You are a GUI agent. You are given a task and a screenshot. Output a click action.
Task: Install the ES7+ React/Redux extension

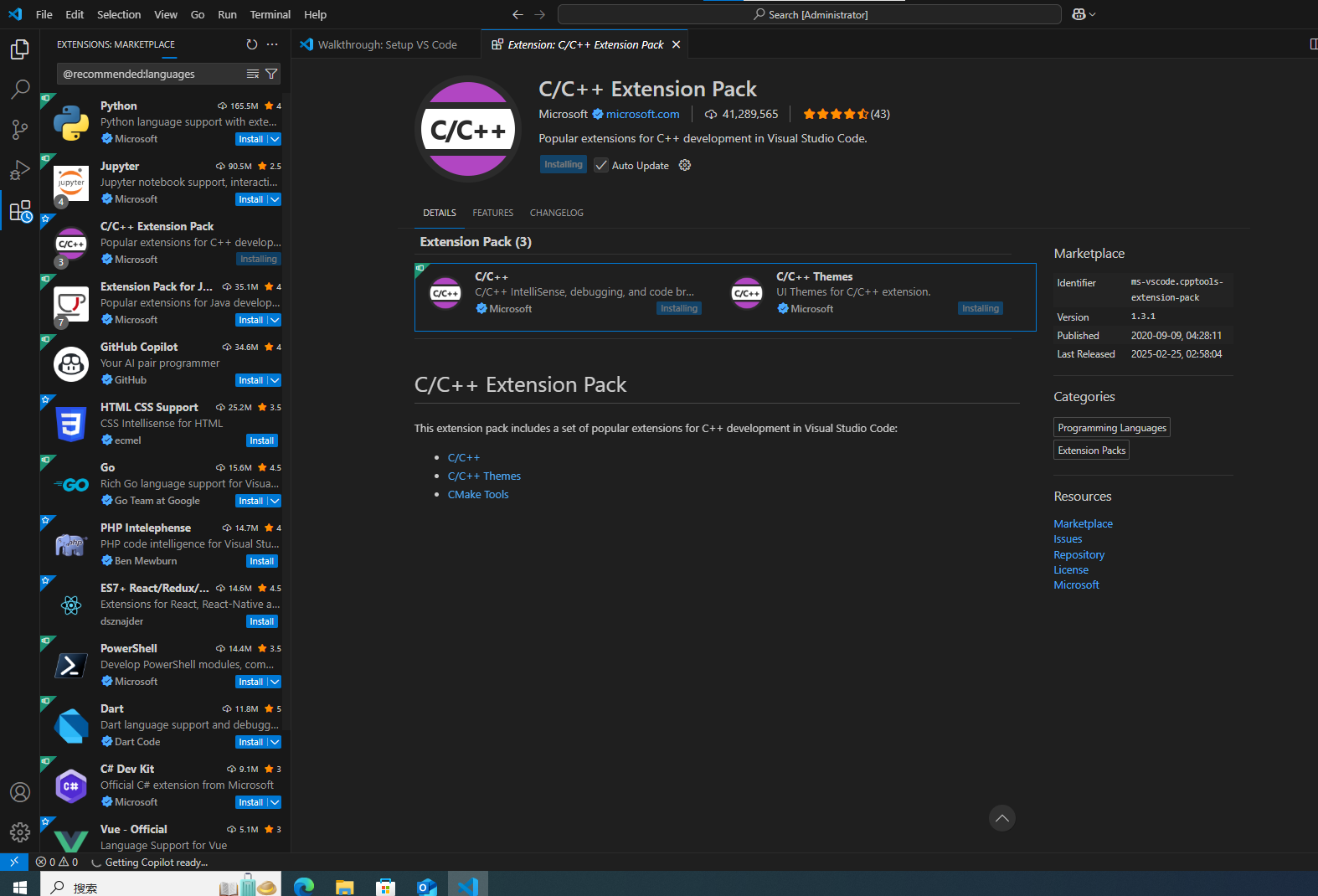pos(262,621)
